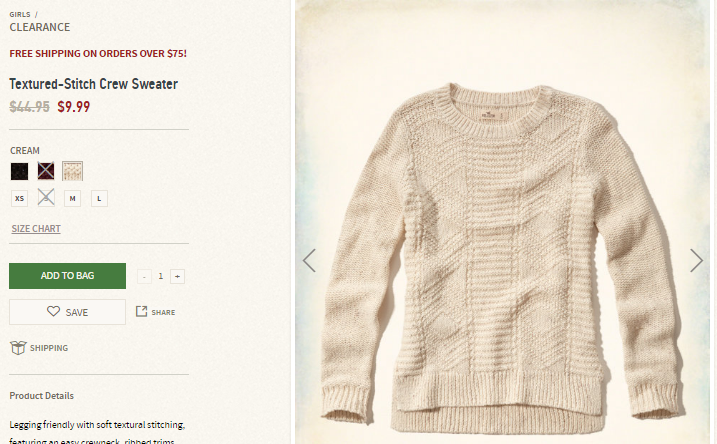The image size is (717, 444).
Task: Go to Girls breadcrumb
Action: point(20,15)
